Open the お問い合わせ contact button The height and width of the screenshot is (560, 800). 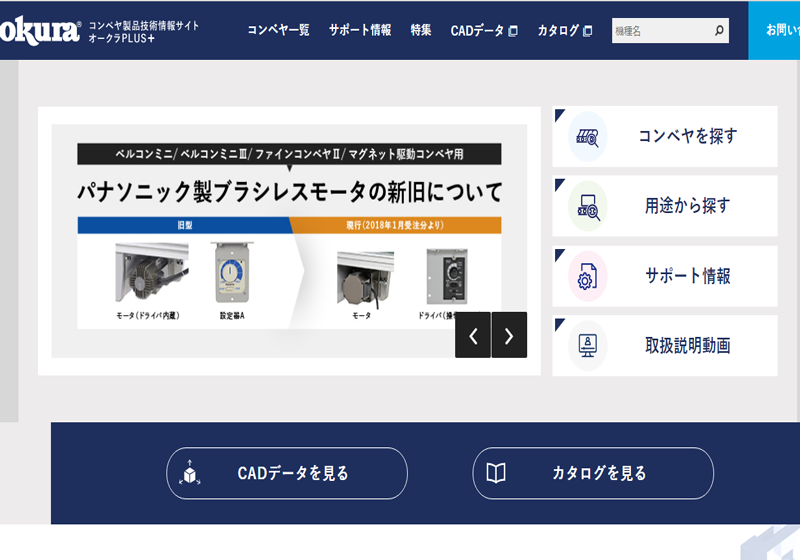click(774, 31)
